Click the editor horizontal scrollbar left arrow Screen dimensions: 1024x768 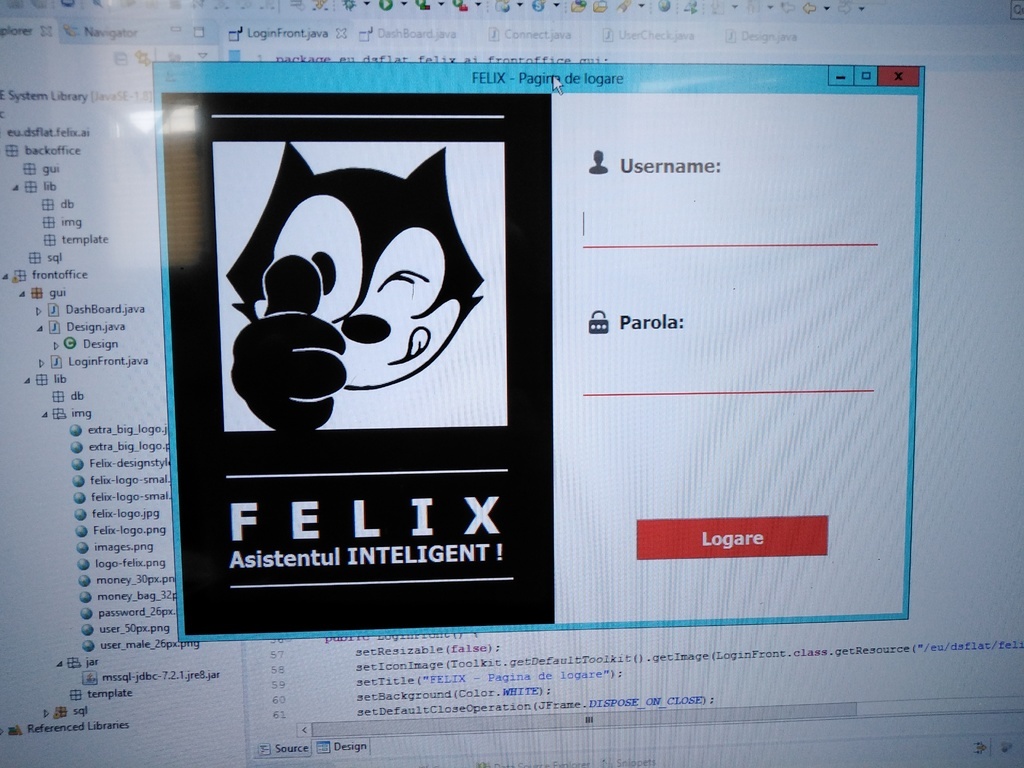(x=304, y=730)
